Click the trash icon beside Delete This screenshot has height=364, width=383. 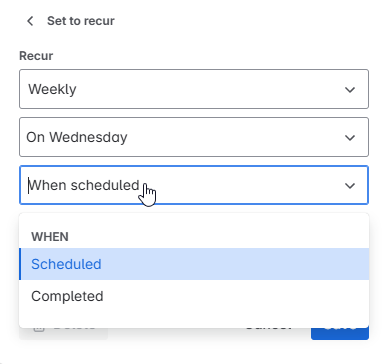coord(39,329)
